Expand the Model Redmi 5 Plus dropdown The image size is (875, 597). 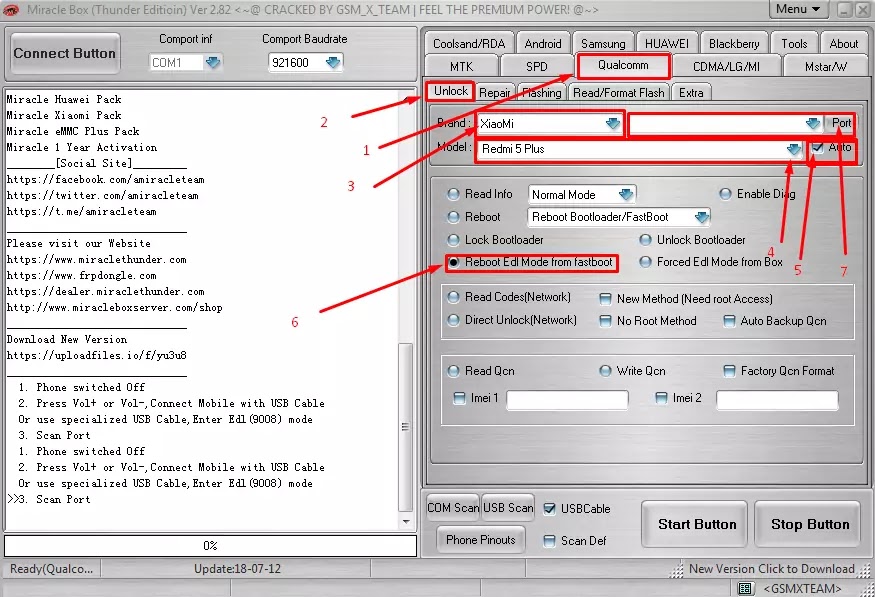pyautogui.click(x=794, y=149)
